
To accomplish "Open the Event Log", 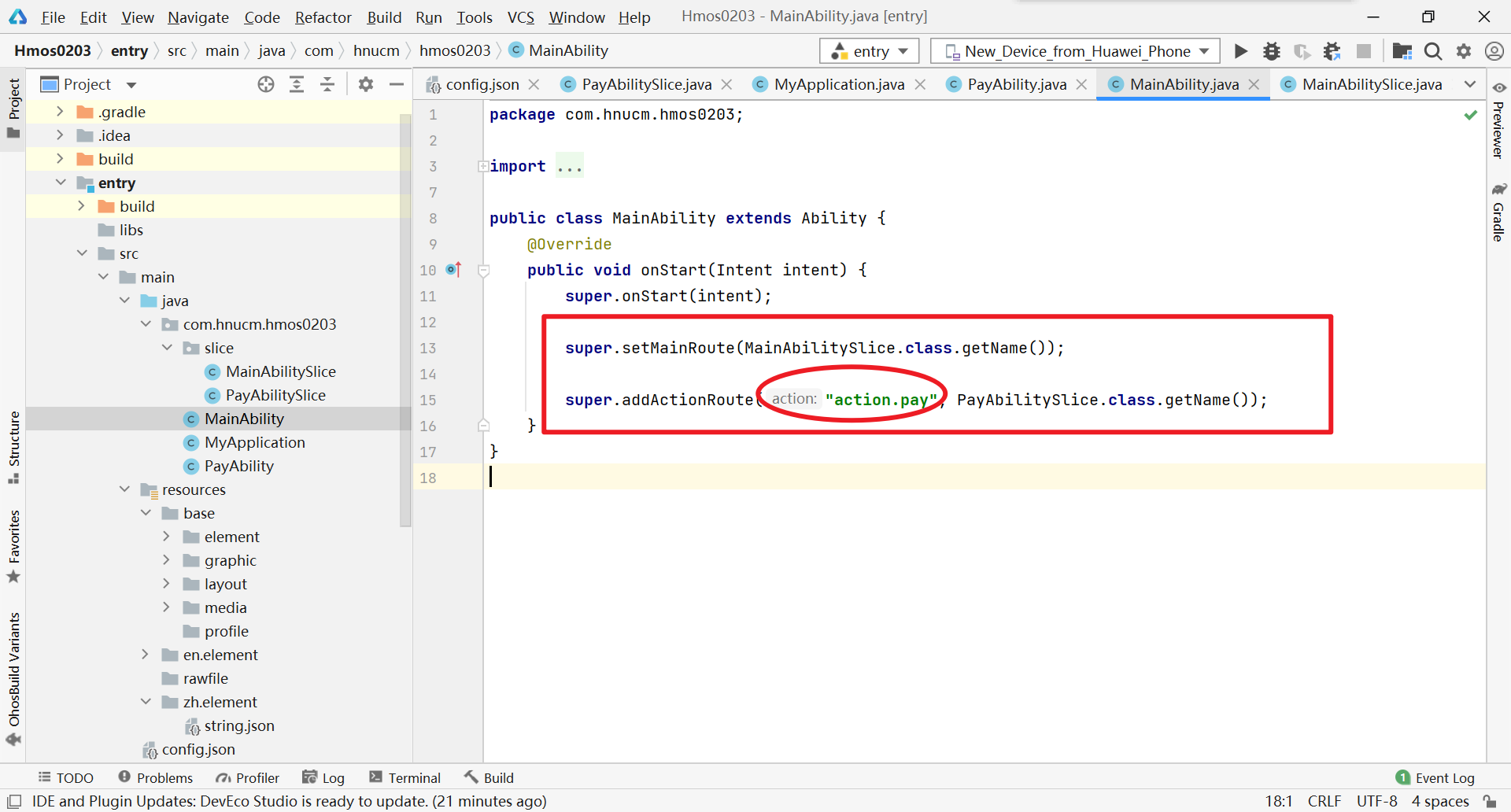I will click(1435, 777).
